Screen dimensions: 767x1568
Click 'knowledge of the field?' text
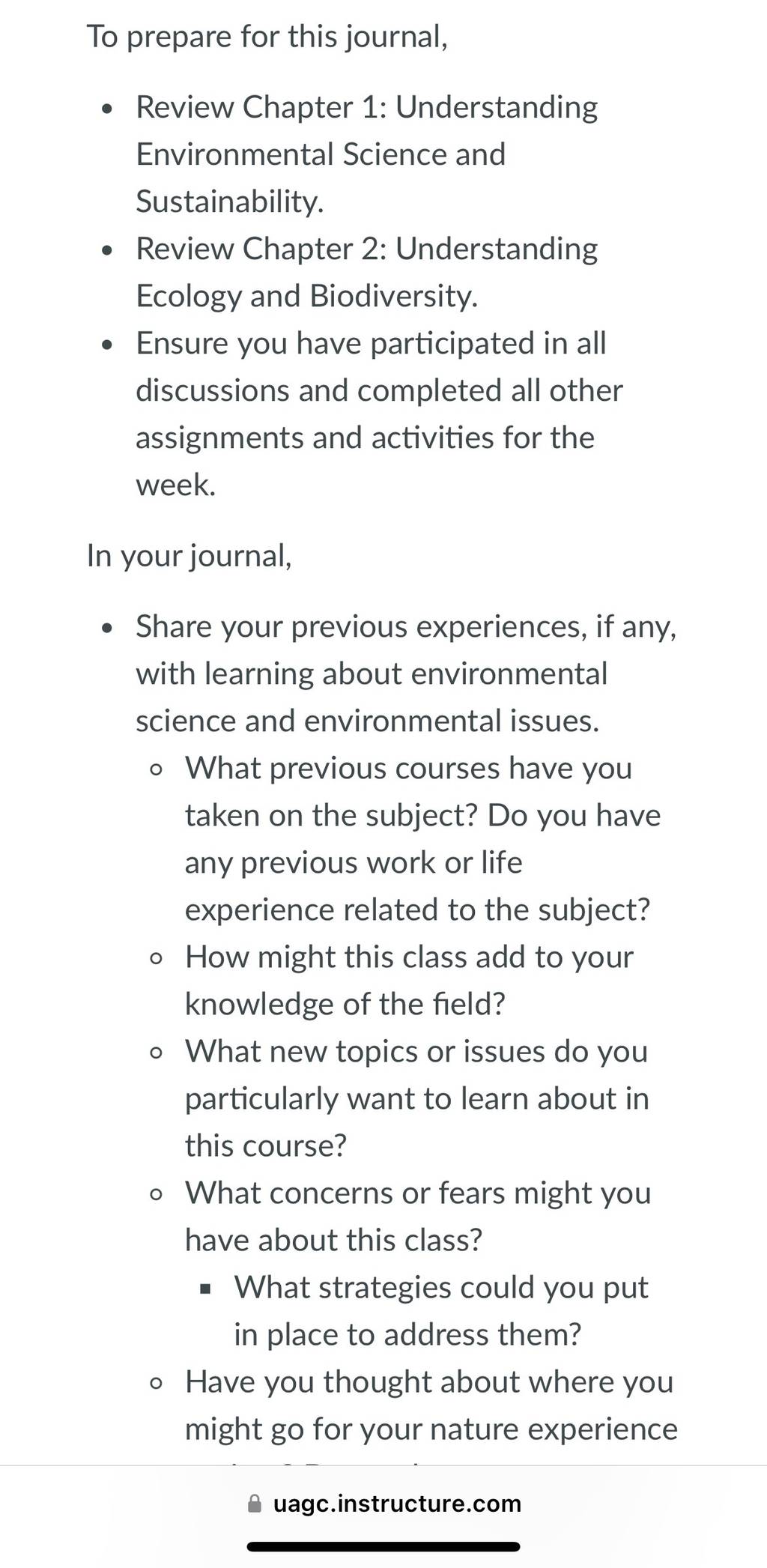(x=345, y=1004)
